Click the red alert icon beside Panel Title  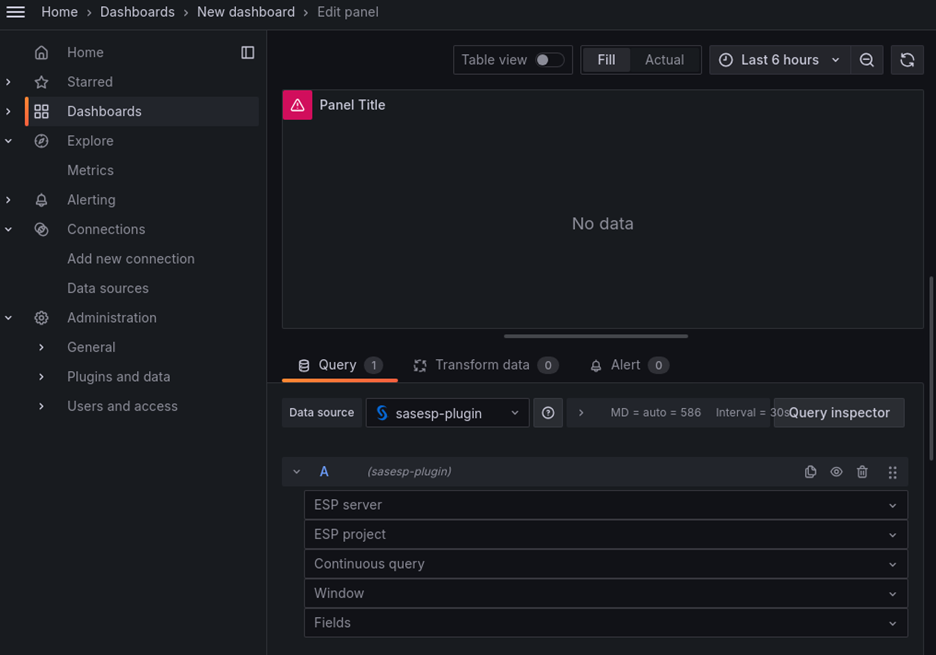[x=297, y=104]
